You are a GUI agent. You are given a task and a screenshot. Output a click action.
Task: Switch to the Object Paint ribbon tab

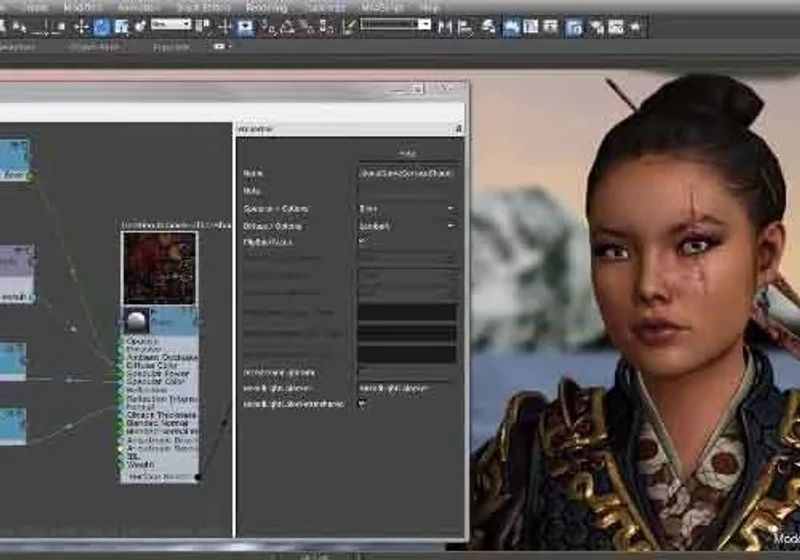coord(95,47)
